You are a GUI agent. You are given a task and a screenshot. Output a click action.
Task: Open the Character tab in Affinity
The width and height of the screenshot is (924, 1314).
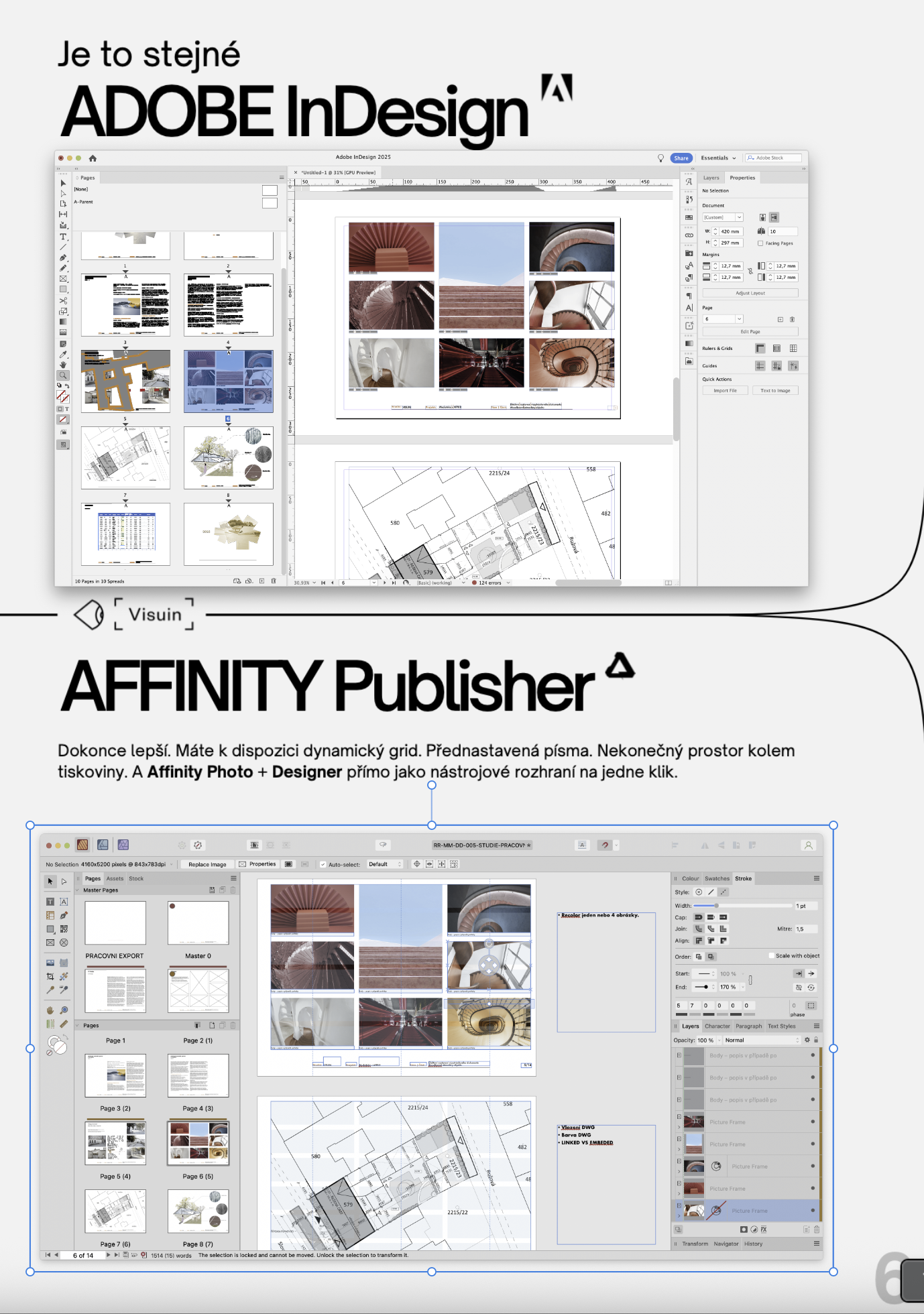(717, 1026)
